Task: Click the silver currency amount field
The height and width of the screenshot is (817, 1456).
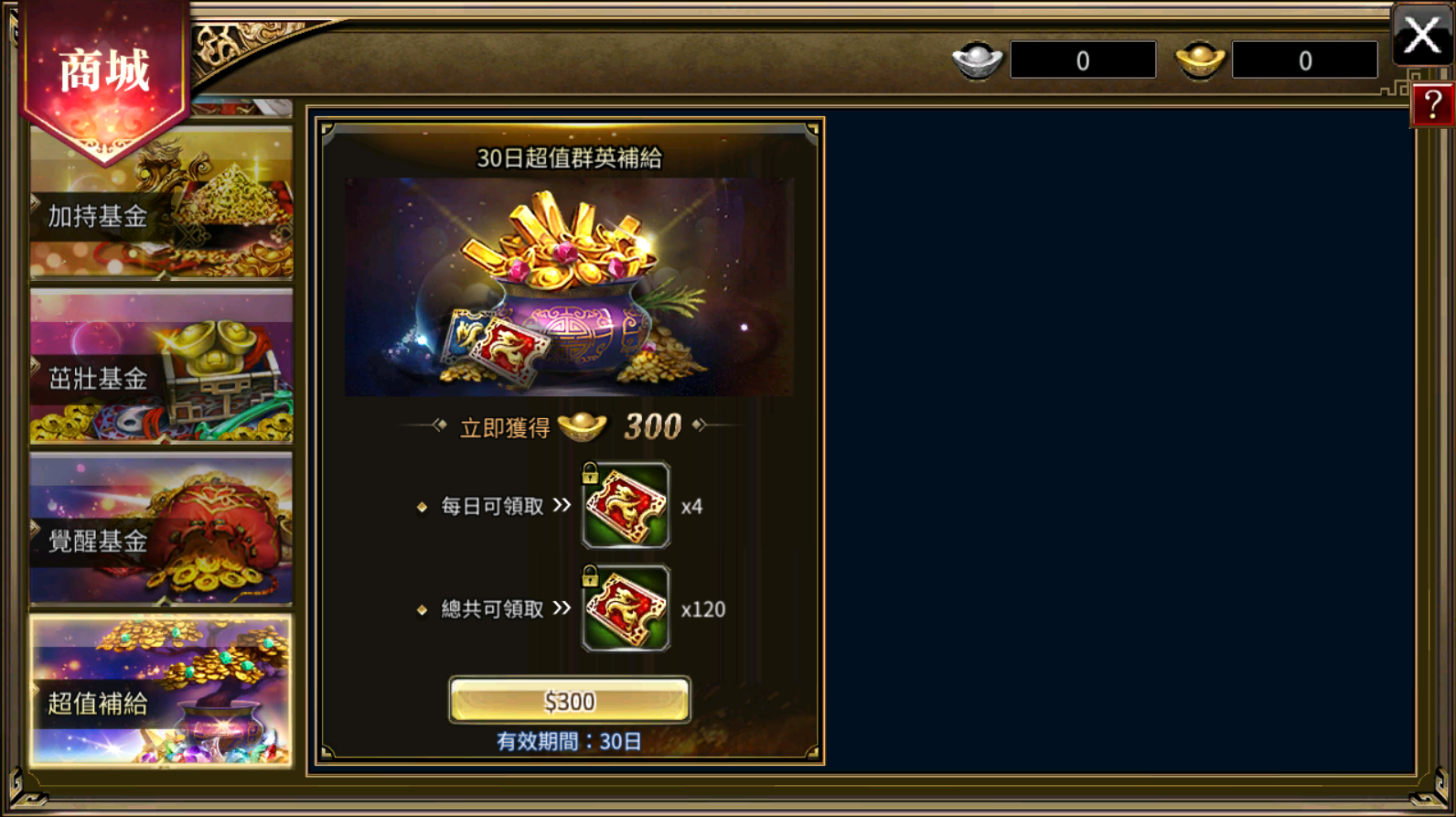Action: (x=1083, y=60)
